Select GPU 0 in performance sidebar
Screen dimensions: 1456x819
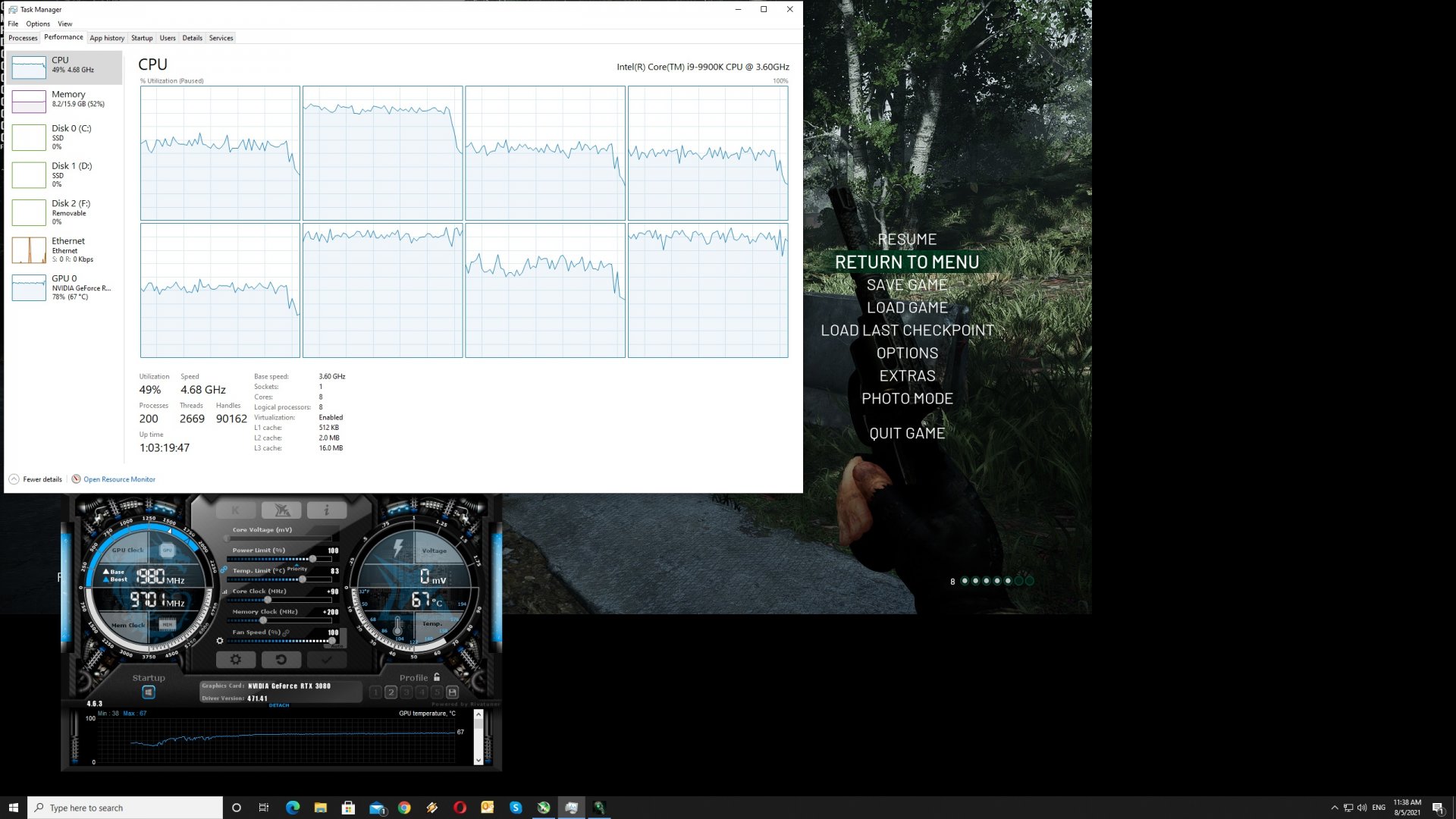[x=64, y=287]
